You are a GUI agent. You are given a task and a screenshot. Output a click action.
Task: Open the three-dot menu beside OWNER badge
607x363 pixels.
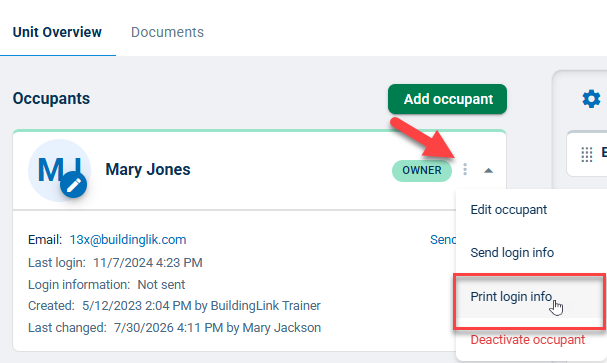click(465, 170)
